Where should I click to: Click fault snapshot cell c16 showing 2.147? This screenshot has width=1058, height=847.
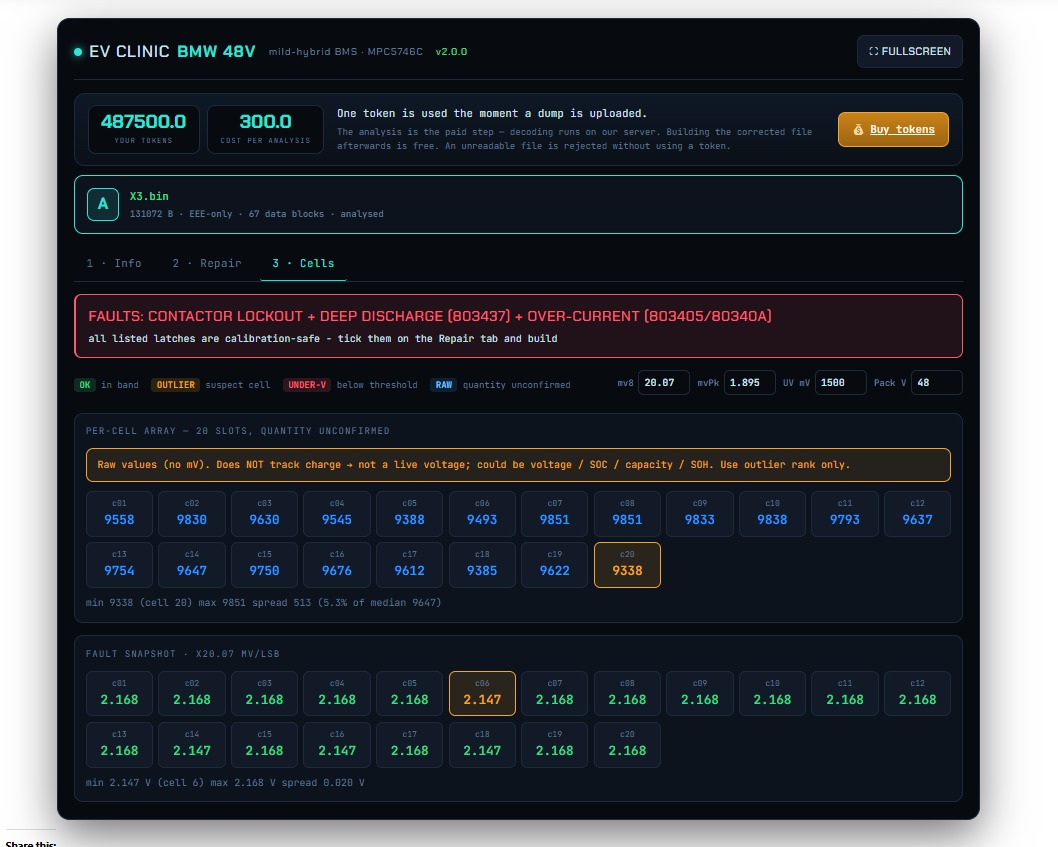click(337, 745)
